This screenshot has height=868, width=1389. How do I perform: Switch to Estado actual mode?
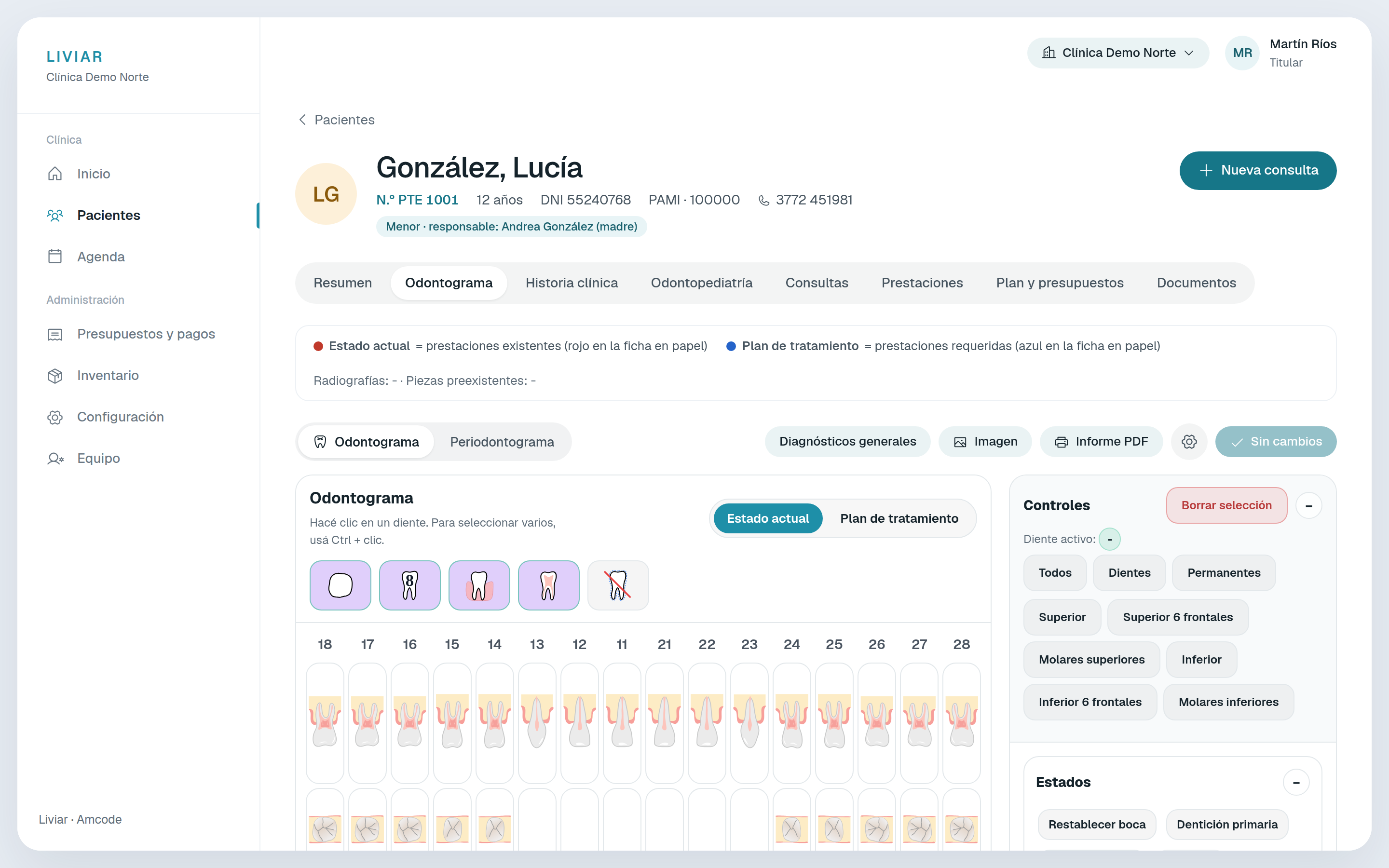click(x=768, y=518)
